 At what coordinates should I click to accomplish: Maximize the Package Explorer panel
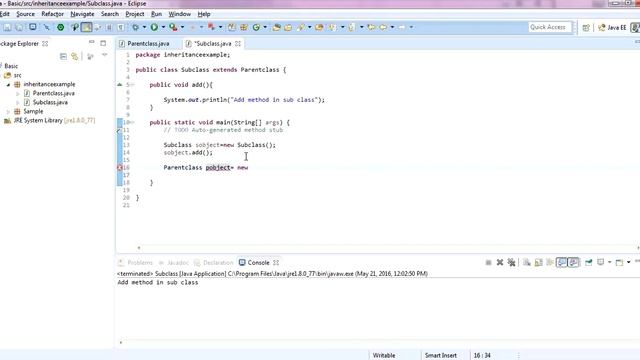coord(103,43)
